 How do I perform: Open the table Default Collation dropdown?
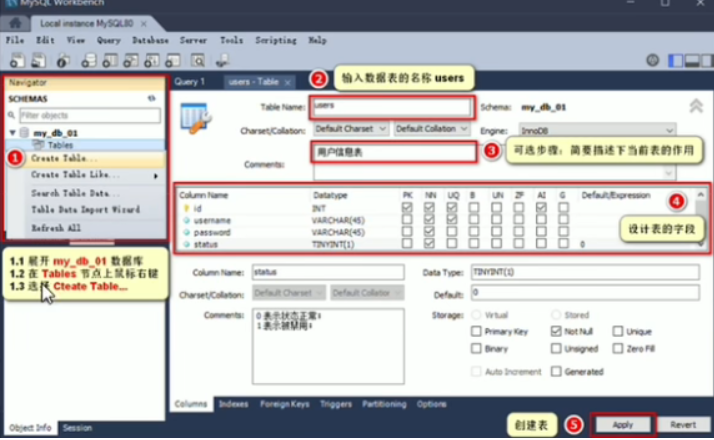pyautogui.click(x=431, y=129)
